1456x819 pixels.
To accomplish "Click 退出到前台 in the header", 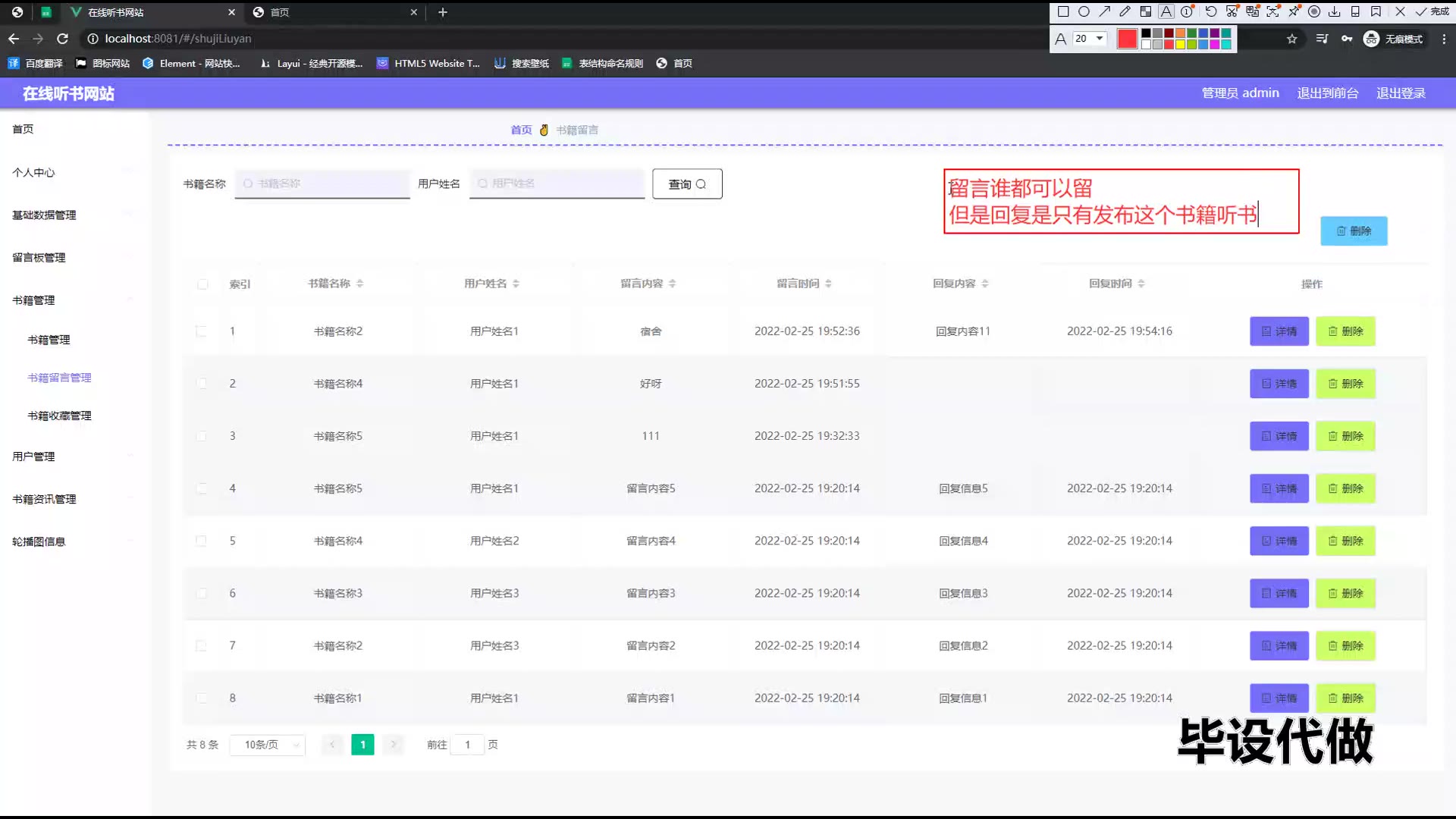I will click(x=1327, y=93).
